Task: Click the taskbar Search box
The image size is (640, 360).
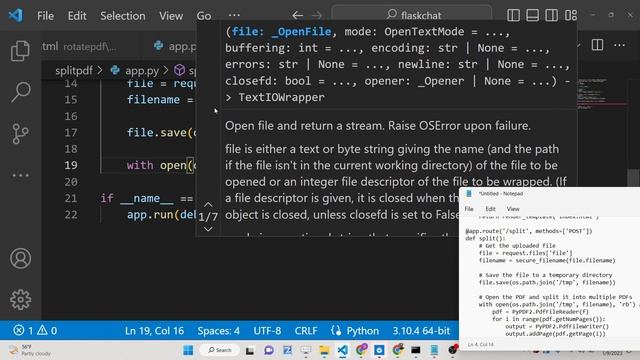Action: pyautogui.click(x=220, y=350)
